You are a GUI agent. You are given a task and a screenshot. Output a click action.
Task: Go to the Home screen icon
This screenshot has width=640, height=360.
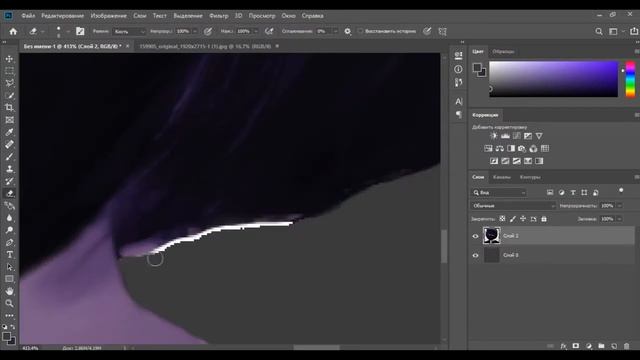click(x=13, y=31)
